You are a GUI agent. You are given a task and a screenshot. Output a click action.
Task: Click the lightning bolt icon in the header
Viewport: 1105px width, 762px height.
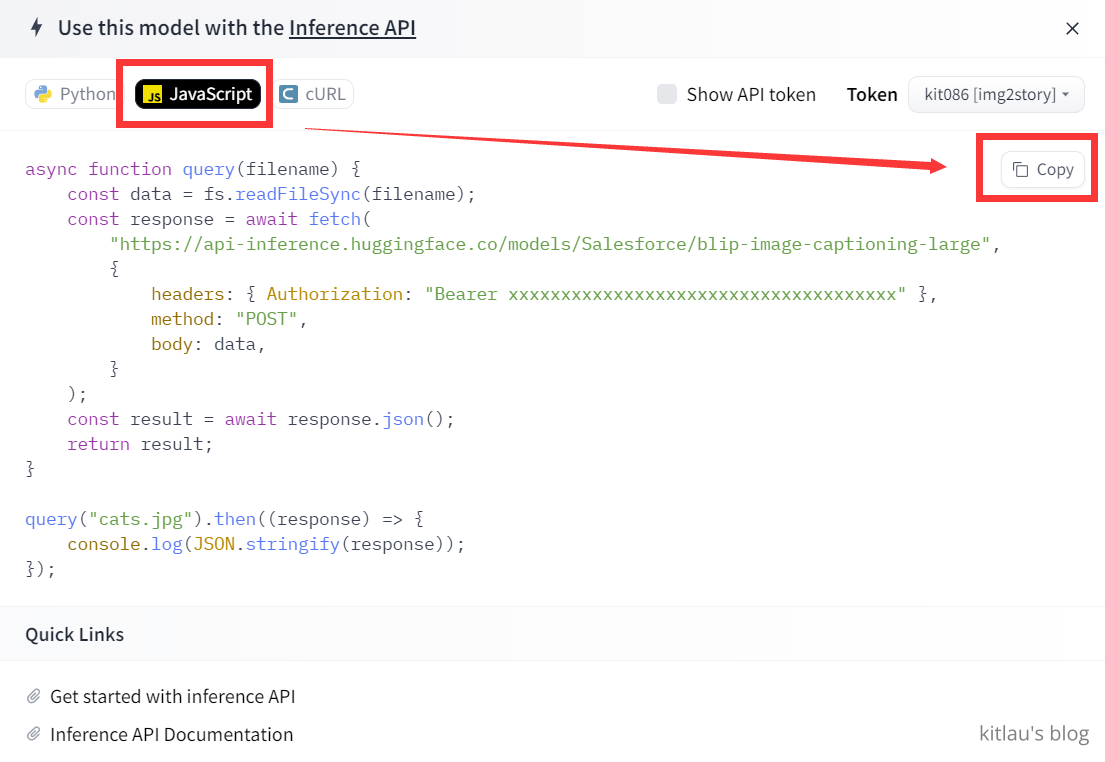[x=37, y=28]
